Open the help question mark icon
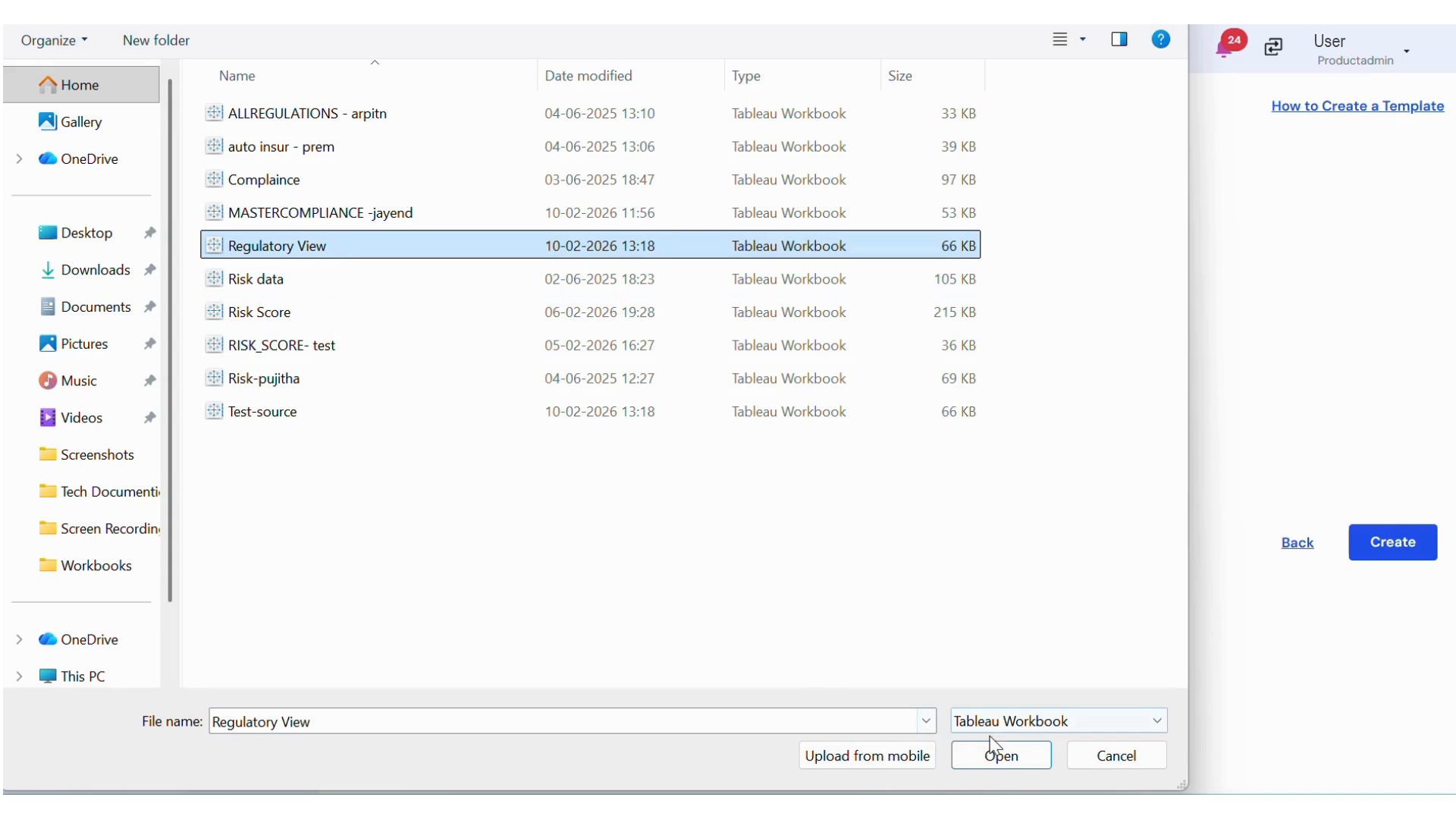This screenshot has height=819, width=1456. (x=1160, y=39)
